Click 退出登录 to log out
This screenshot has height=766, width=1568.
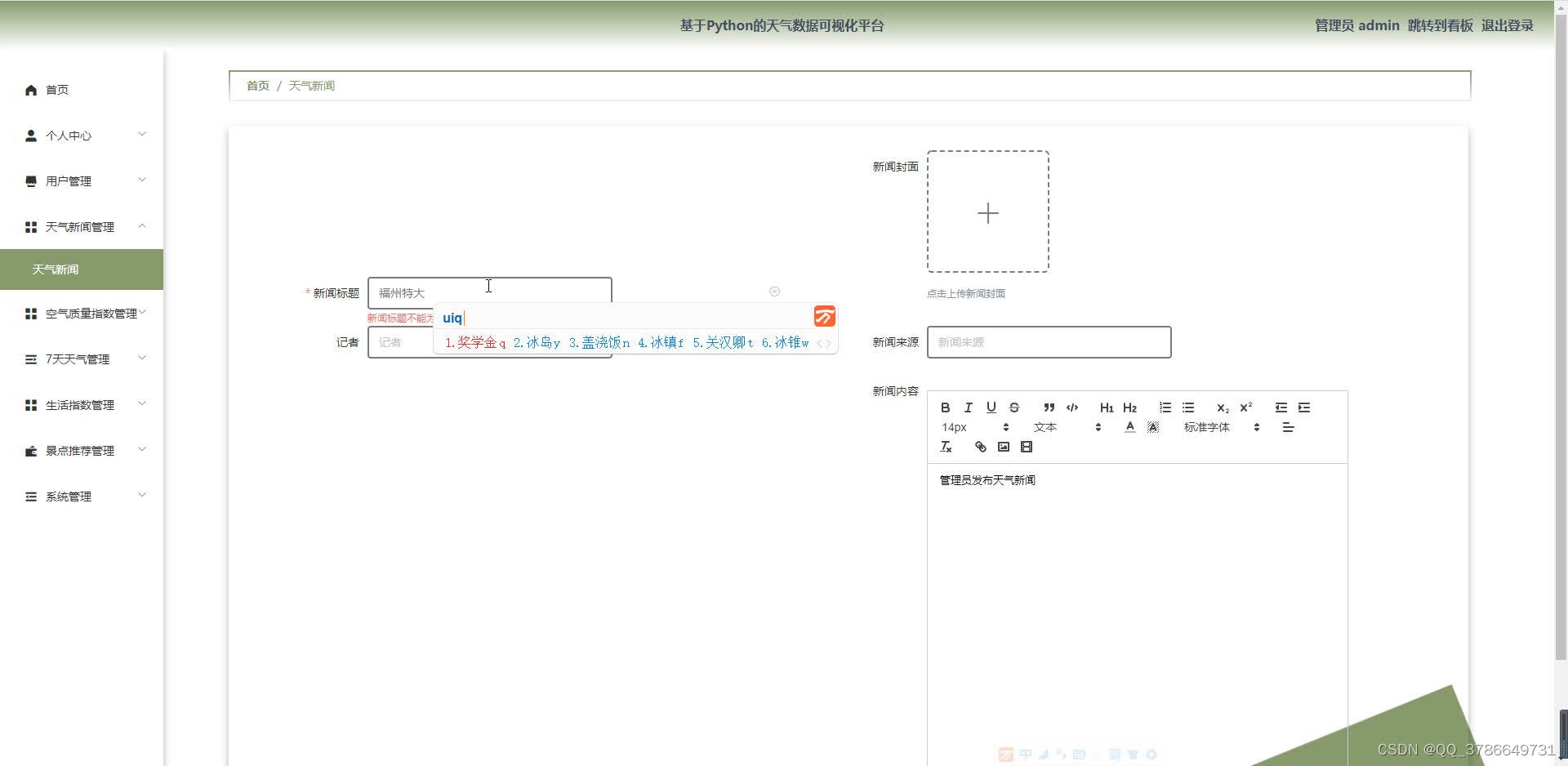coord(1507,25)
